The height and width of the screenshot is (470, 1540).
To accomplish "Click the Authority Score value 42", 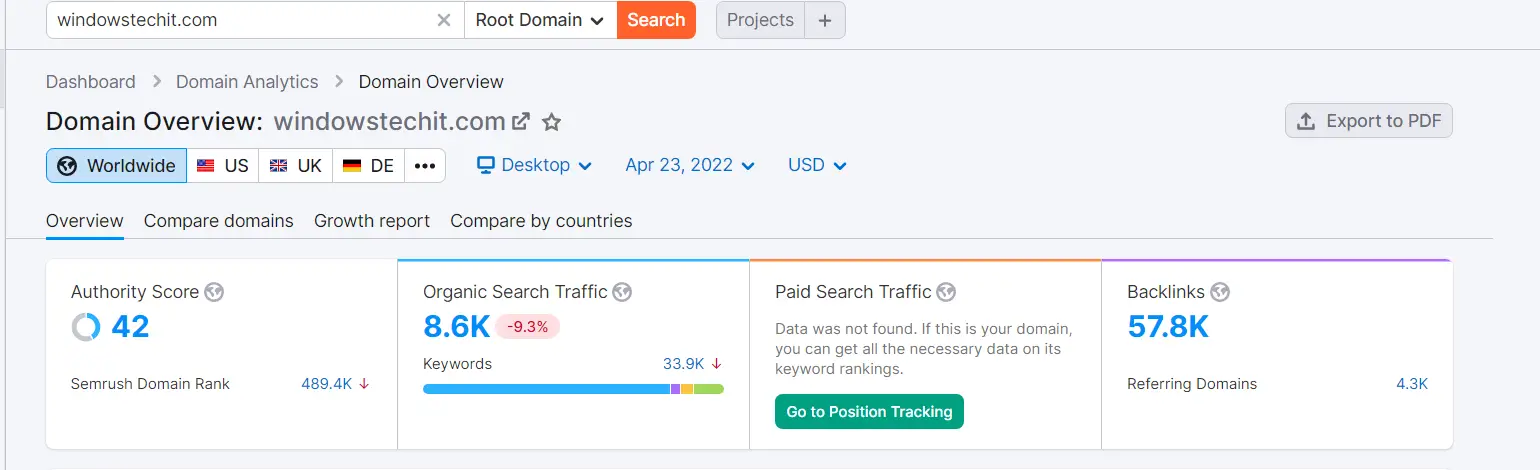I will 130,327.
